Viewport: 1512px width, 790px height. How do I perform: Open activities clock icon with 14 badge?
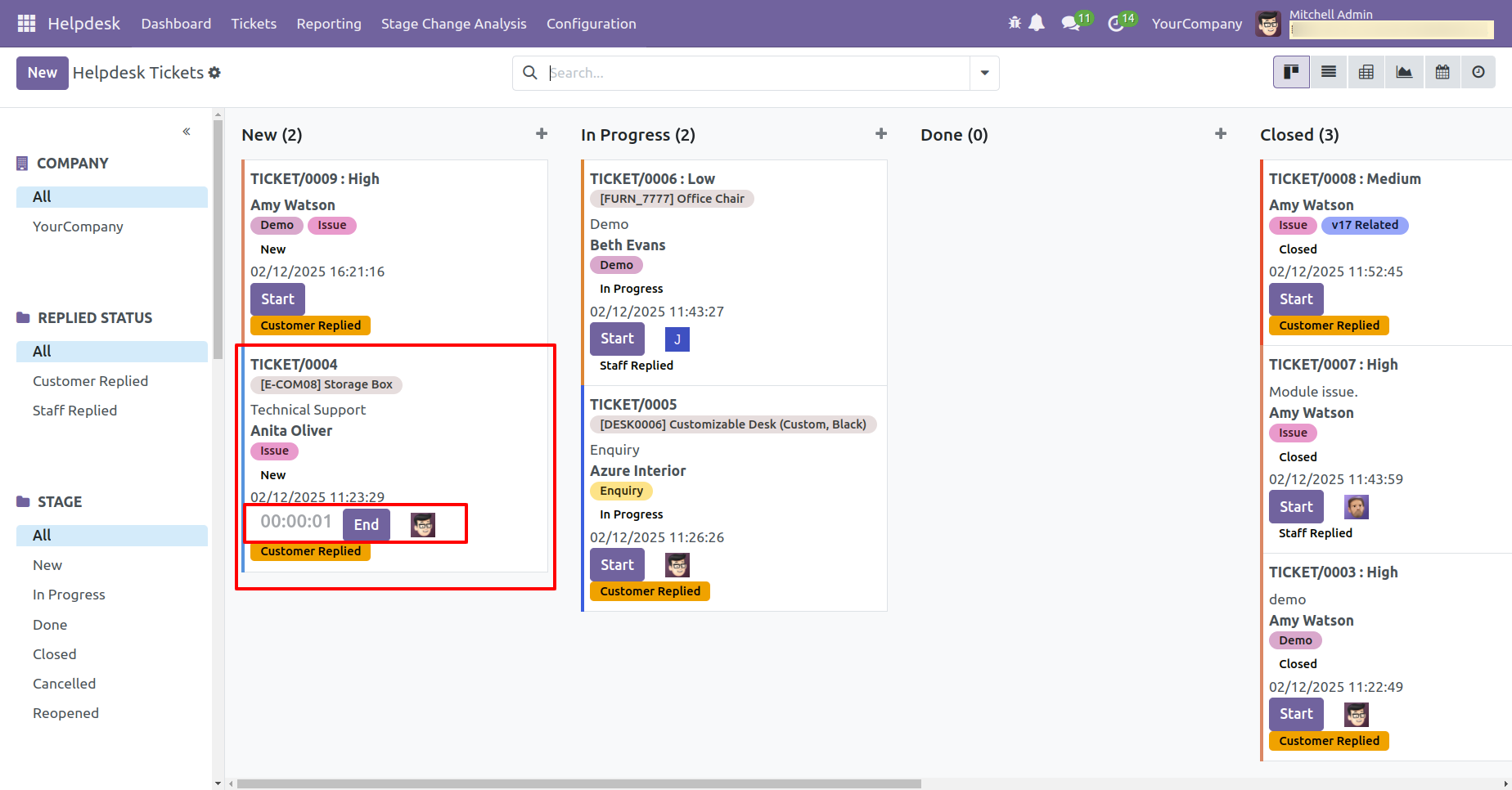point(1116,23)
